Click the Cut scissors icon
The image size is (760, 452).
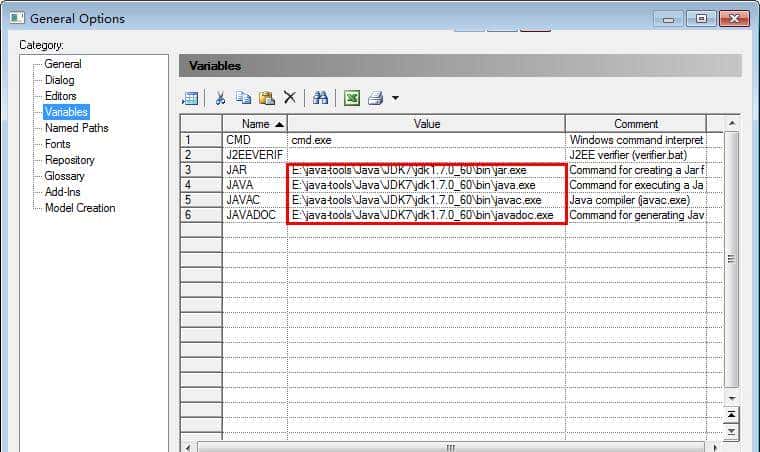tap(221, 98)
